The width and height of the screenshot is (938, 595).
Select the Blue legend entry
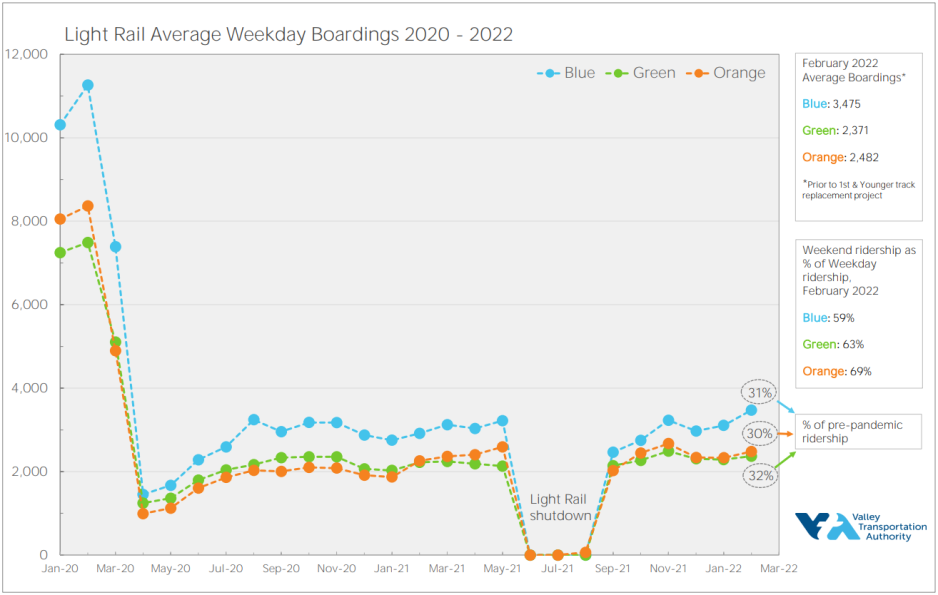pos(566,73)
